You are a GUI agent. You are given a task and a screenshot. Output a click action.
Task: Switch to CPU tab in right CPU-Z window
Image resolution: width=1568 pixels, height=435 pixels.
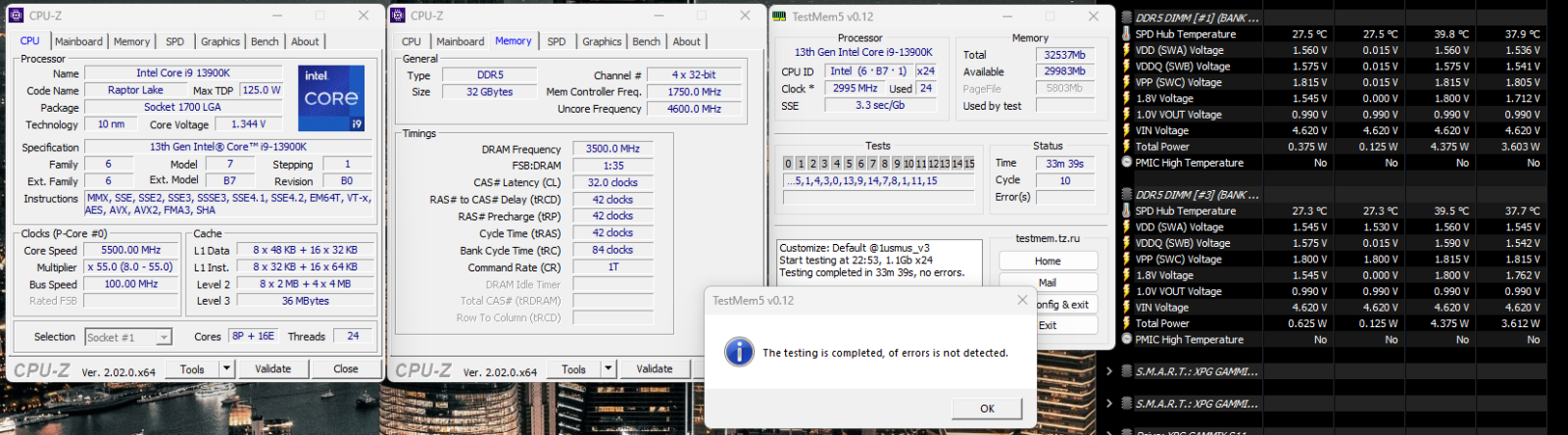[412, 42]
